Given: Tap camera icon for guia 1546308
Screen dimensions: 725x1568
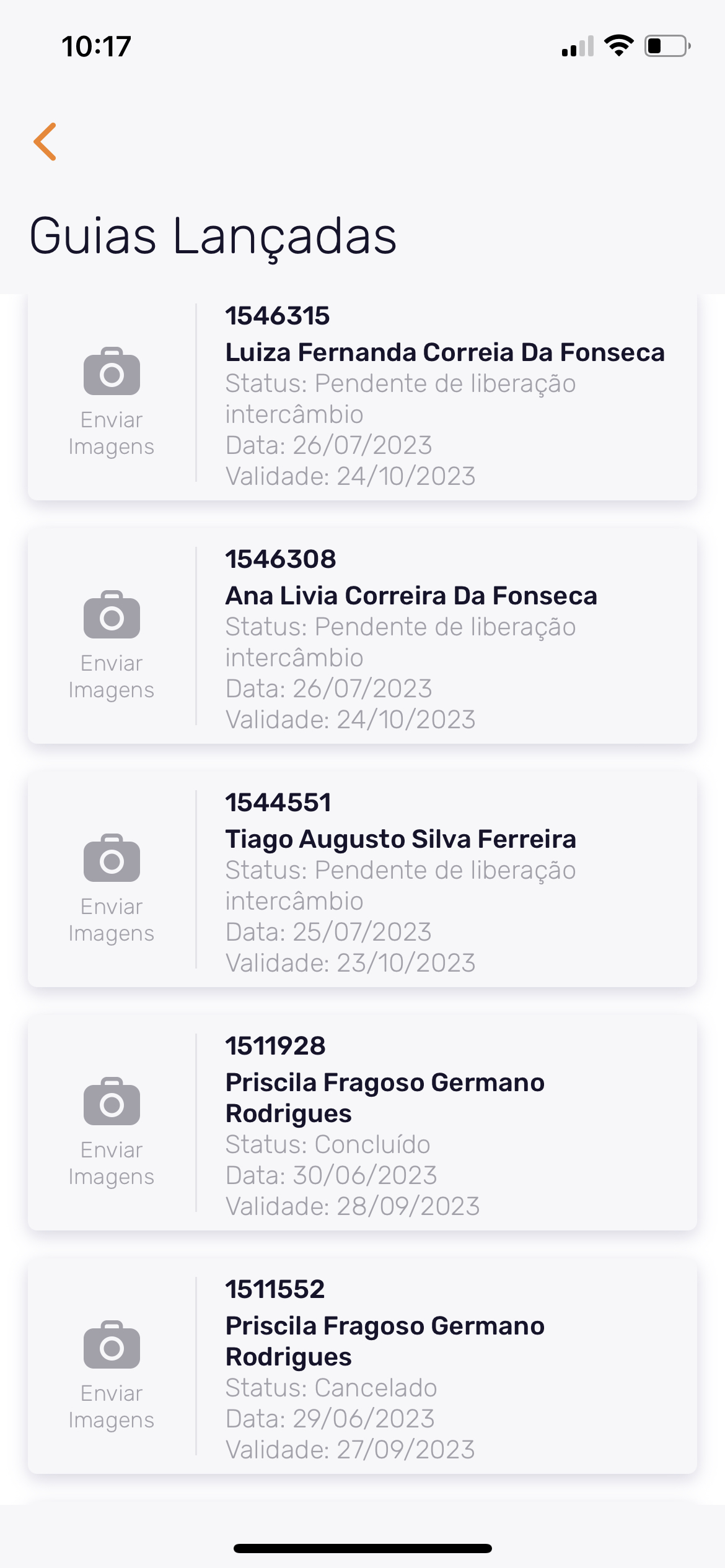Looking at the screenshot, I should pos(112,615).
